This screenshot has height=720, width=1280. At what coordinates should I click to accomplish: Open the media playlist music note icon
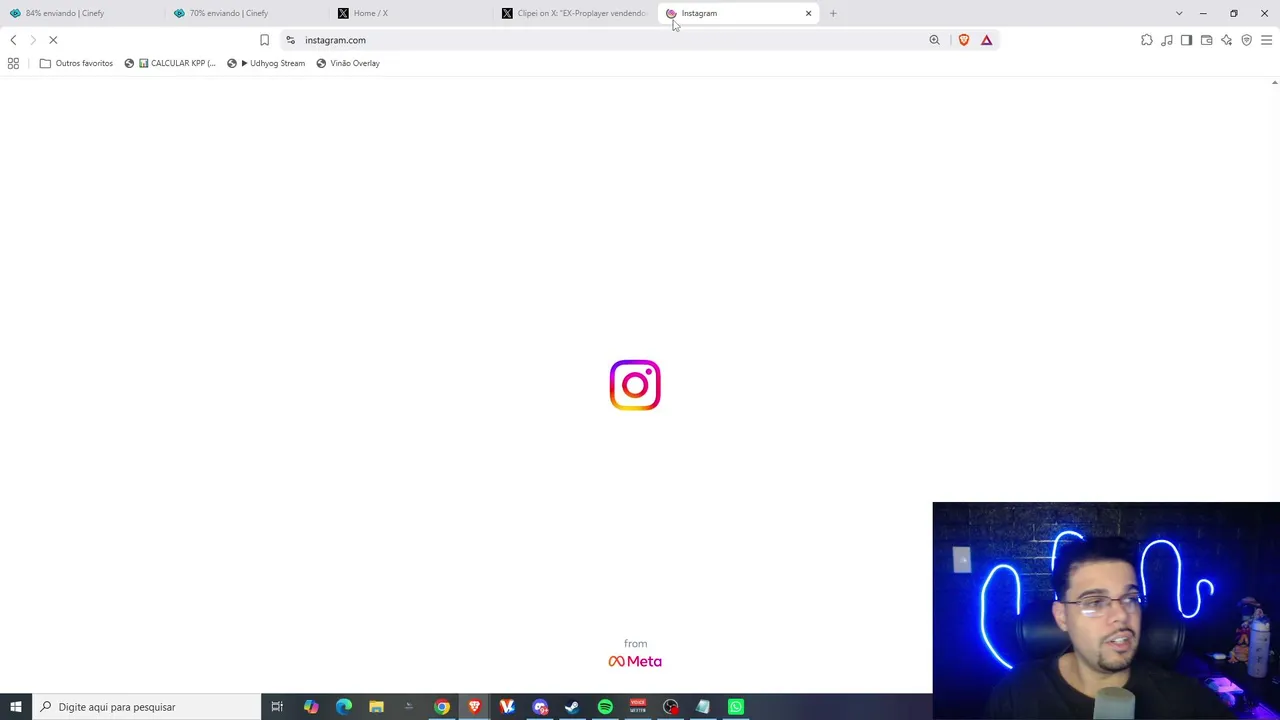(x=1167, y=40)
